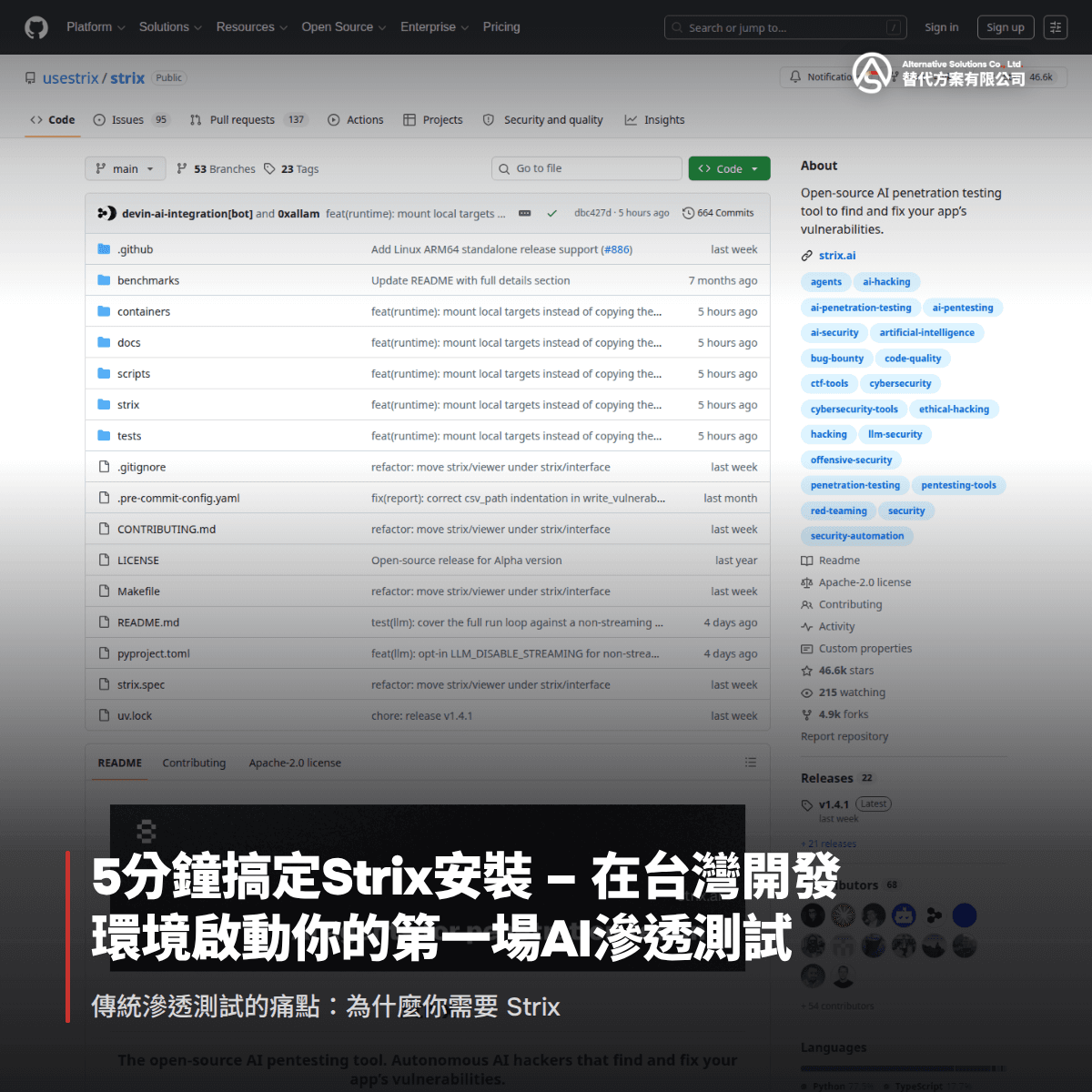
Task: Open the 664 Commits history link
Action: pyautogui.click(x=718, y=213)
